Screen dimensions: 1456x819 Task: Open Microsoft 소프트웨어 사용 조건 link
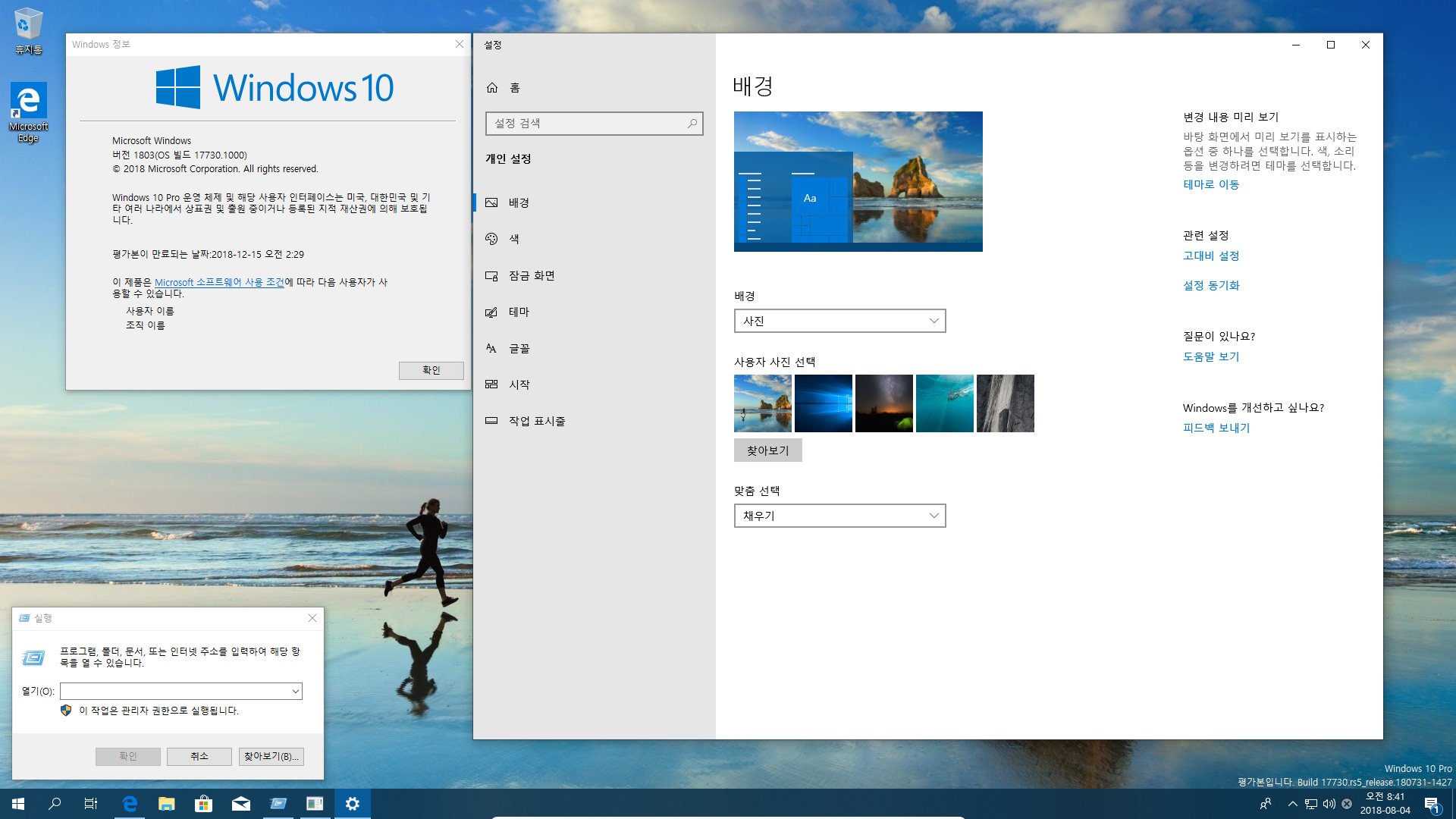(219, 282)
